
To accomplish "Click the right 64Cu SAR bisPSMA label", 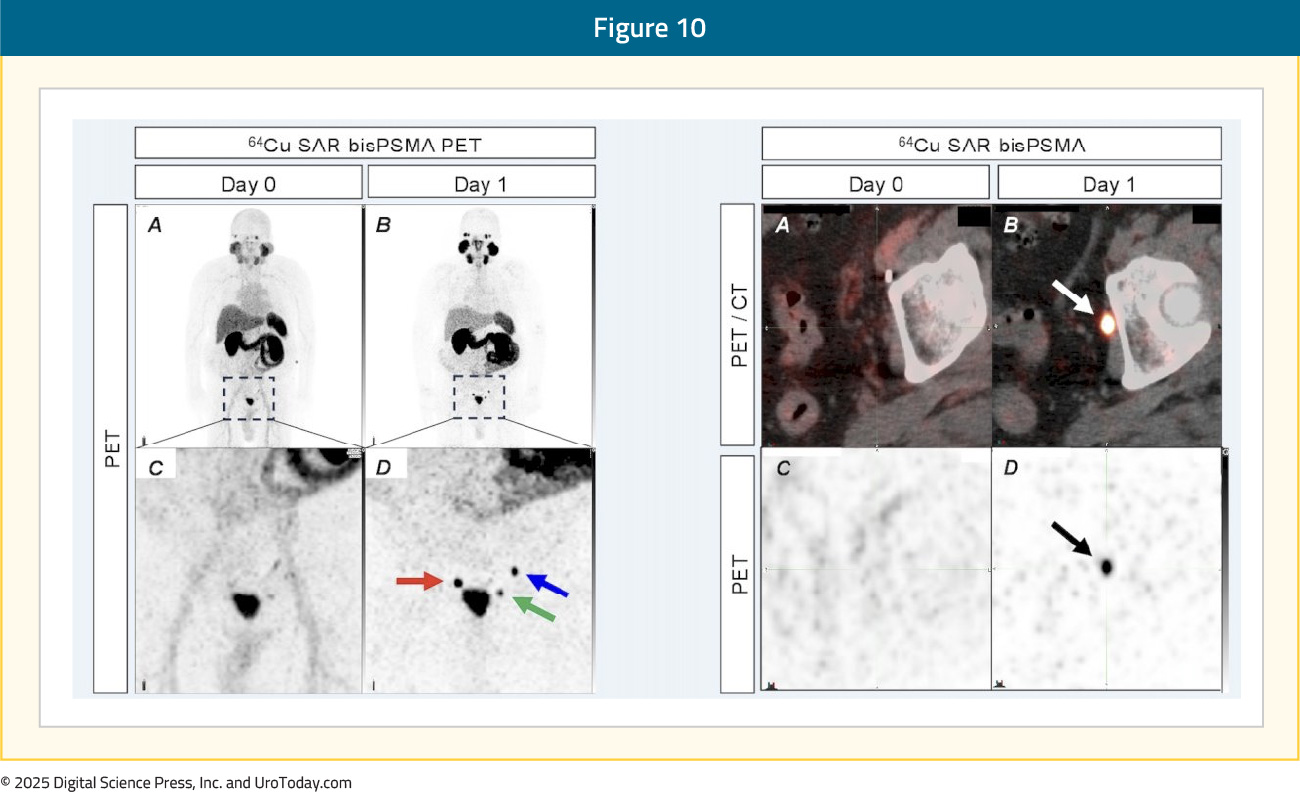I will (x=991, y=143).
